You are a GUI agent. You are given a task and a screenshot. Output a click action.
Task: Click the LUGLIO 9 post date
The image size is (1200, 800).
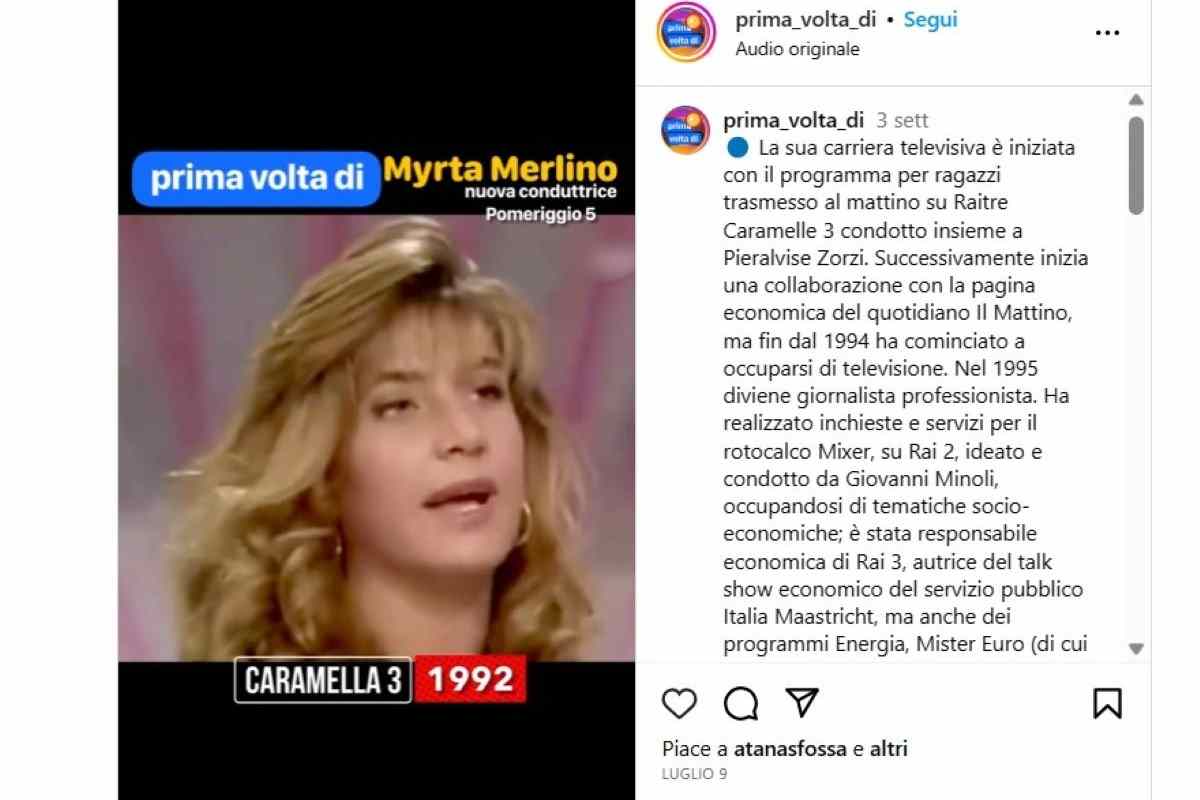pyautogui.click(x=694, y=774)
